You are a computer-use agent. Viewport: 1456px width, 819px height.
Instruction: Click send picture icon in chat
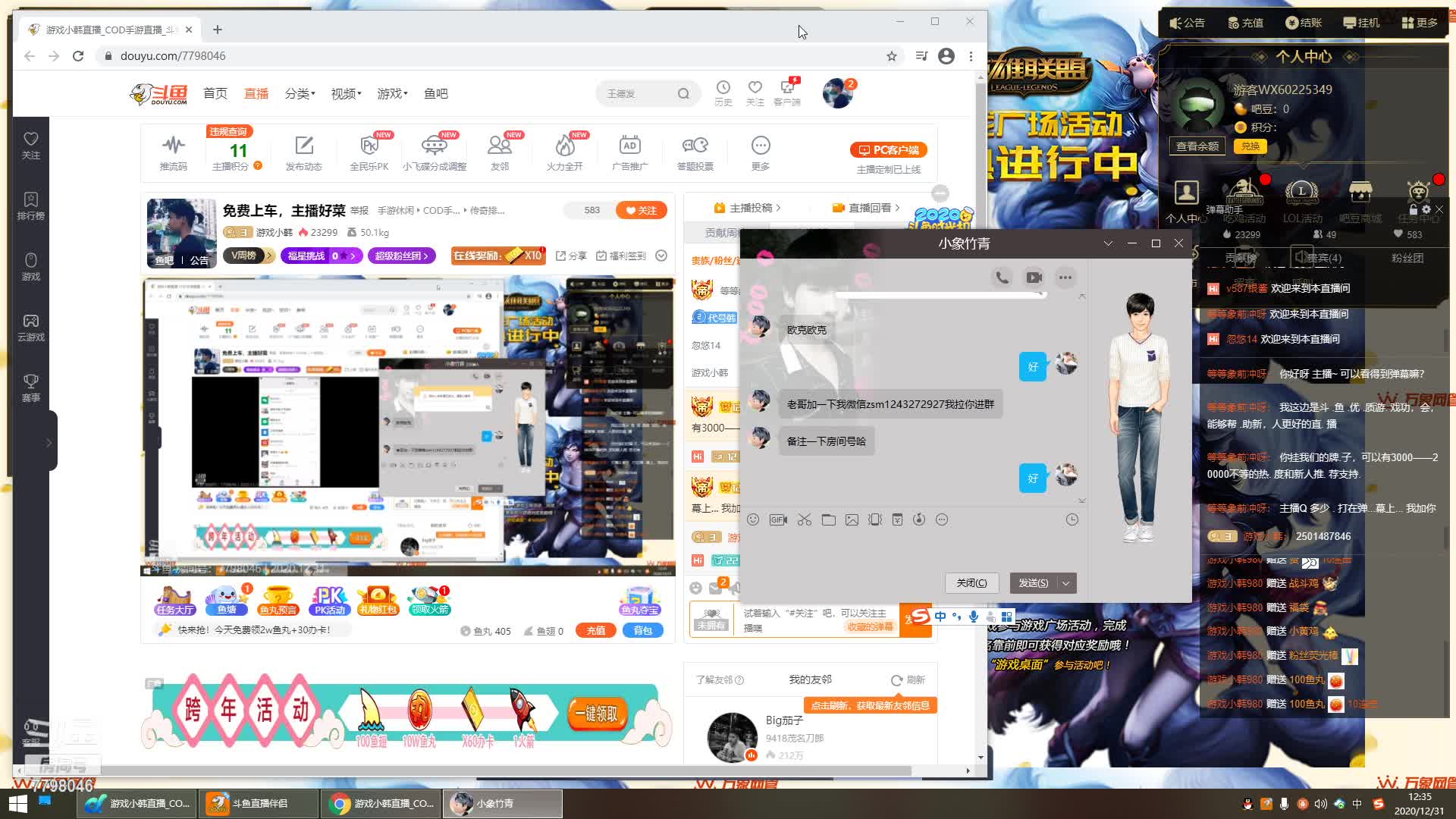pos(852,519)
